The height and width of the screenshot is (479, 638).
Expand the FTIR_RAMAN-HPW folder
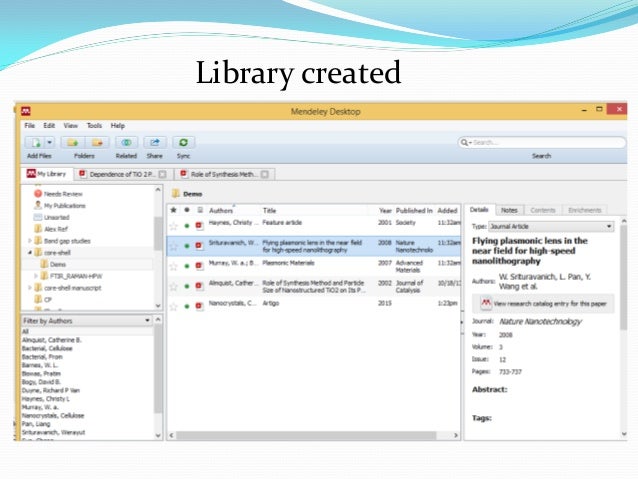(36, 276)
